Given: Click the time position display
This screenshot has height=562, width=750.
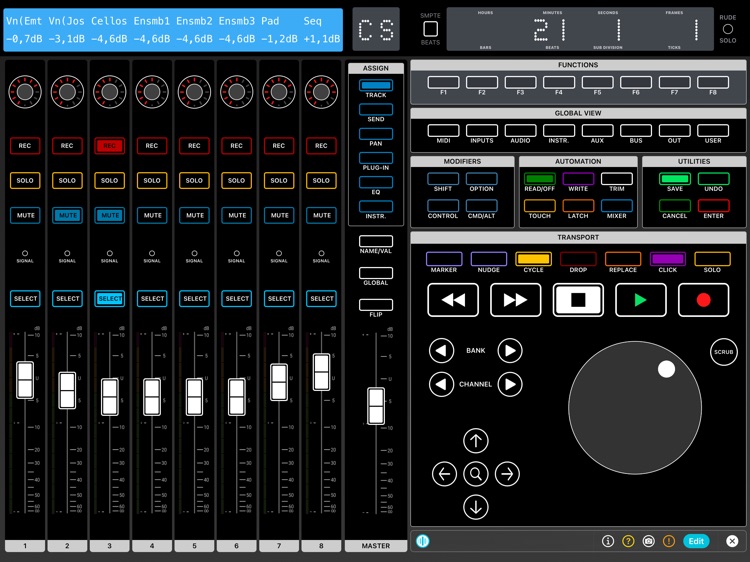Looking at the screenshot, I should pos(580,29).
